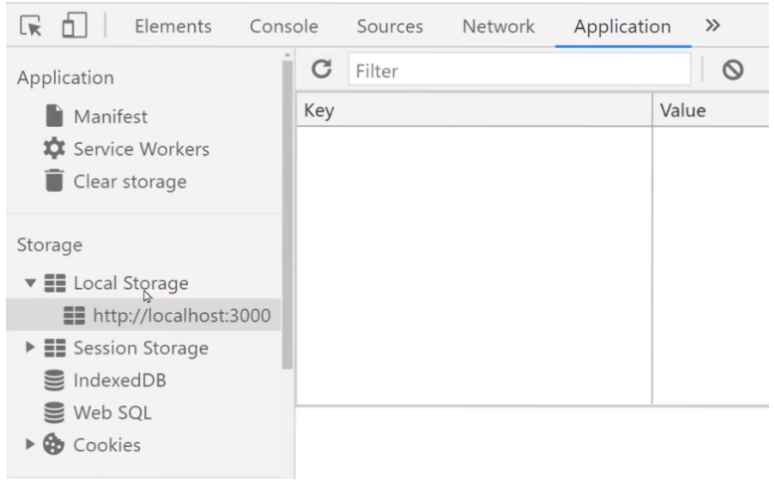Screen dimensions: 774x486
Task: Toggle the device toolbar icon
Action: point(75,25)
